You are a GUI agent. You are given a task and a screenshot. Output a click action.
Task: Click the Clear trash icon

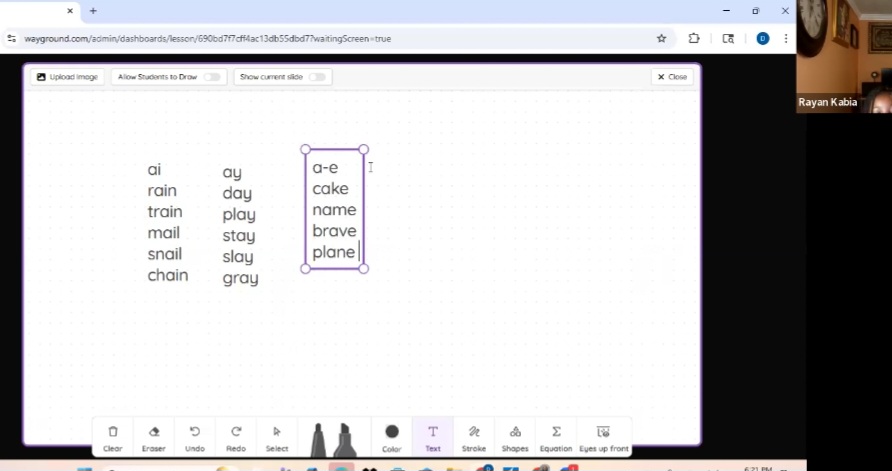point(113,438)
